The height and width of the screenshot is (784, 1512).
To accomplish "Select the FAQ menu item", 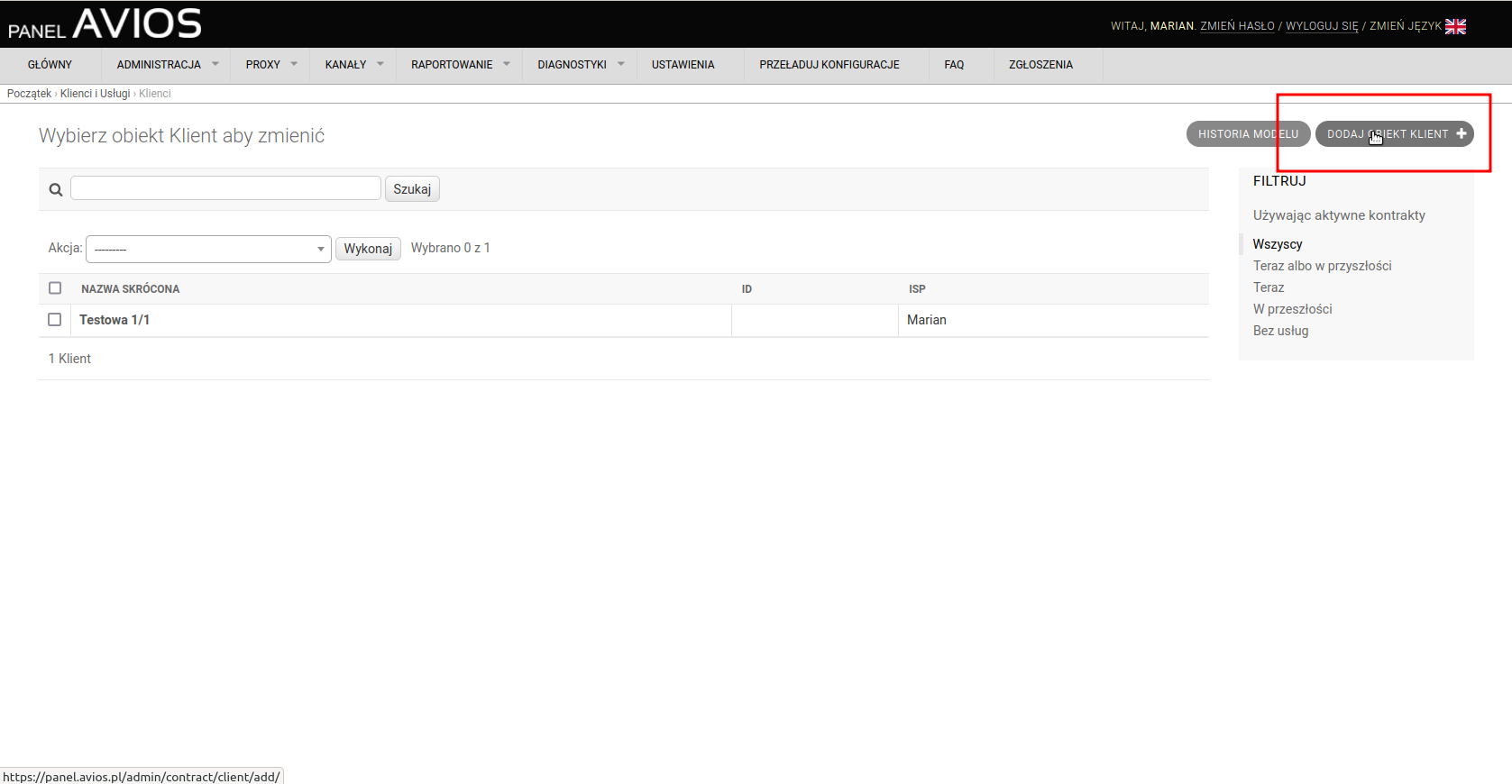I will 954,65.
